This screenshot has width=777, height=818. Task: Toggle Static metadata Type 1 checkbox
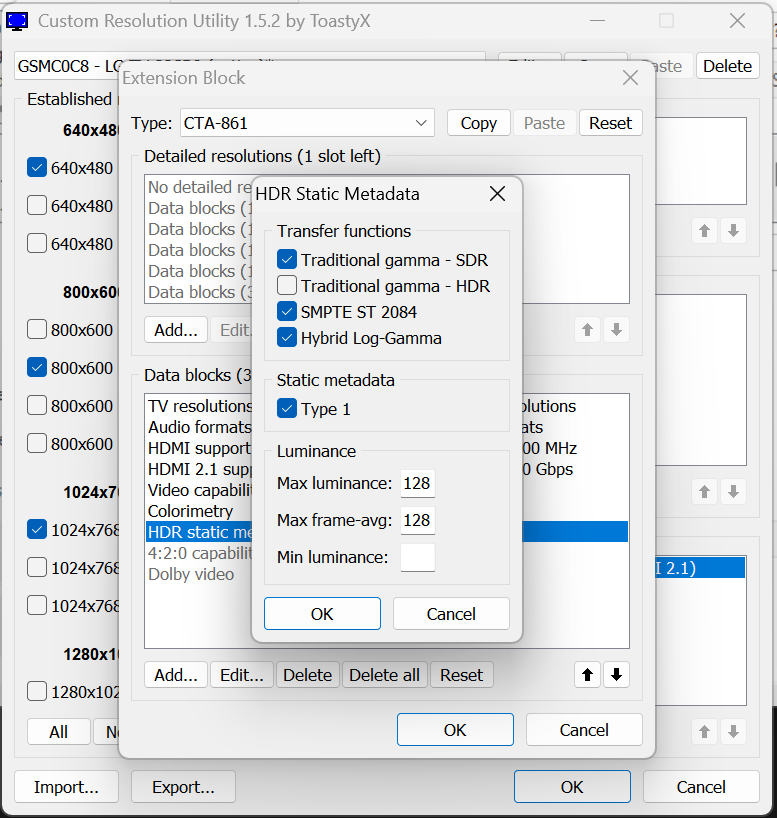286,409
